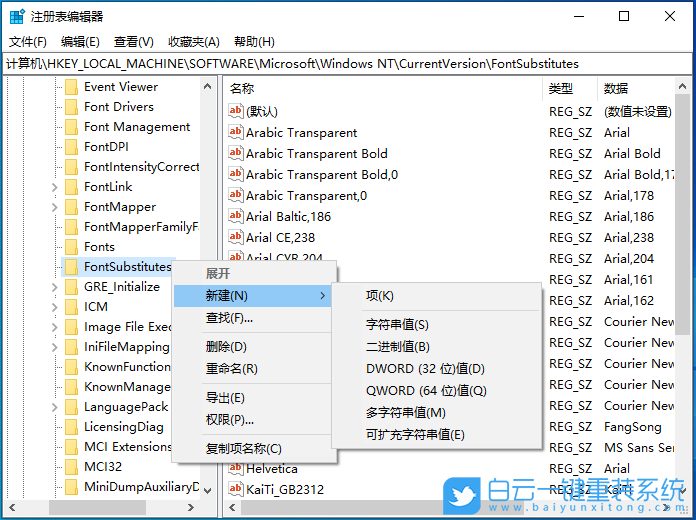
Task: Click the icon of the (默认) value
Action: 236,111
